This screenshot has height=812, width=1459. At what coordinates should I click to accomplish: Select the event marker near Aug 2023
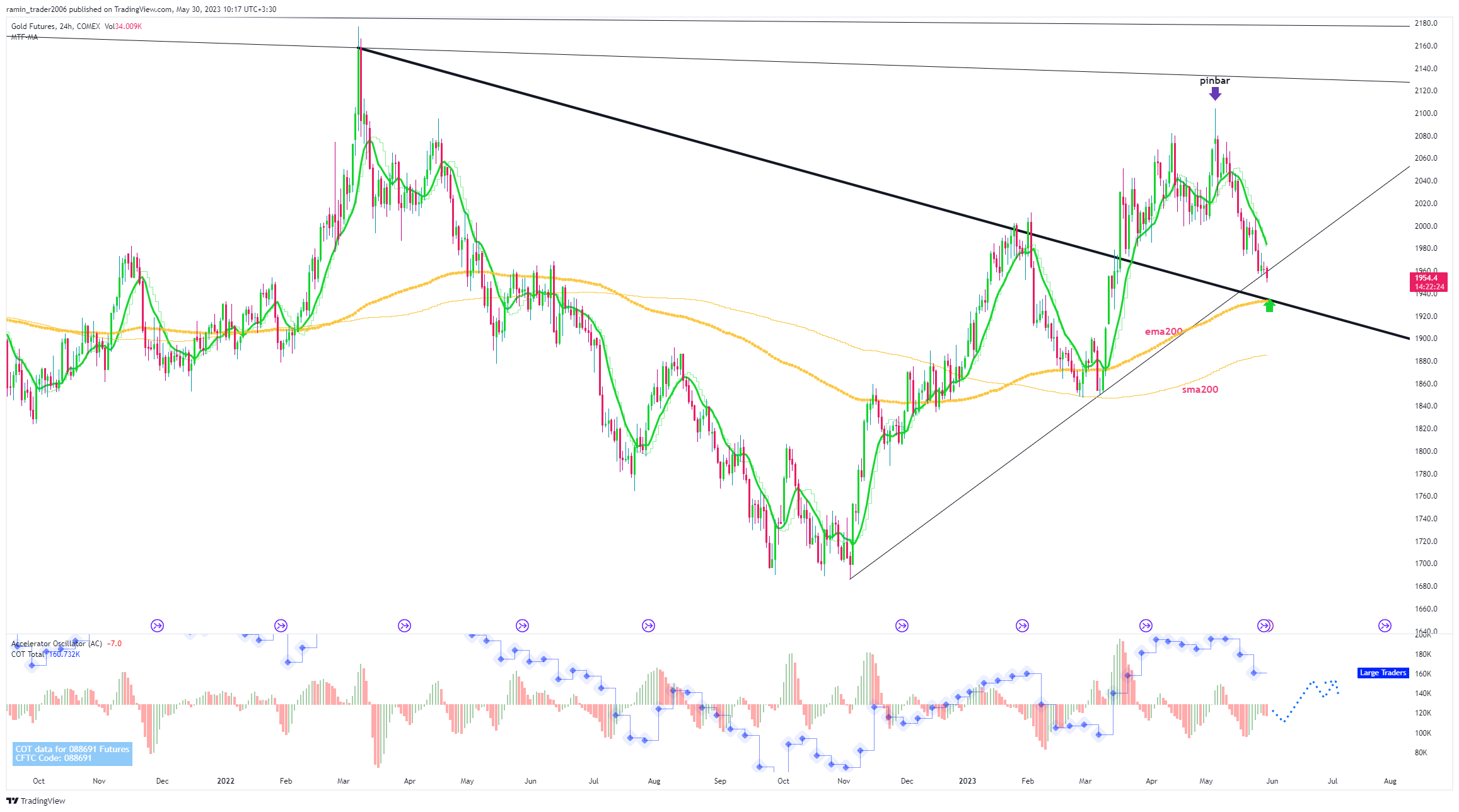click(1385, 626)
